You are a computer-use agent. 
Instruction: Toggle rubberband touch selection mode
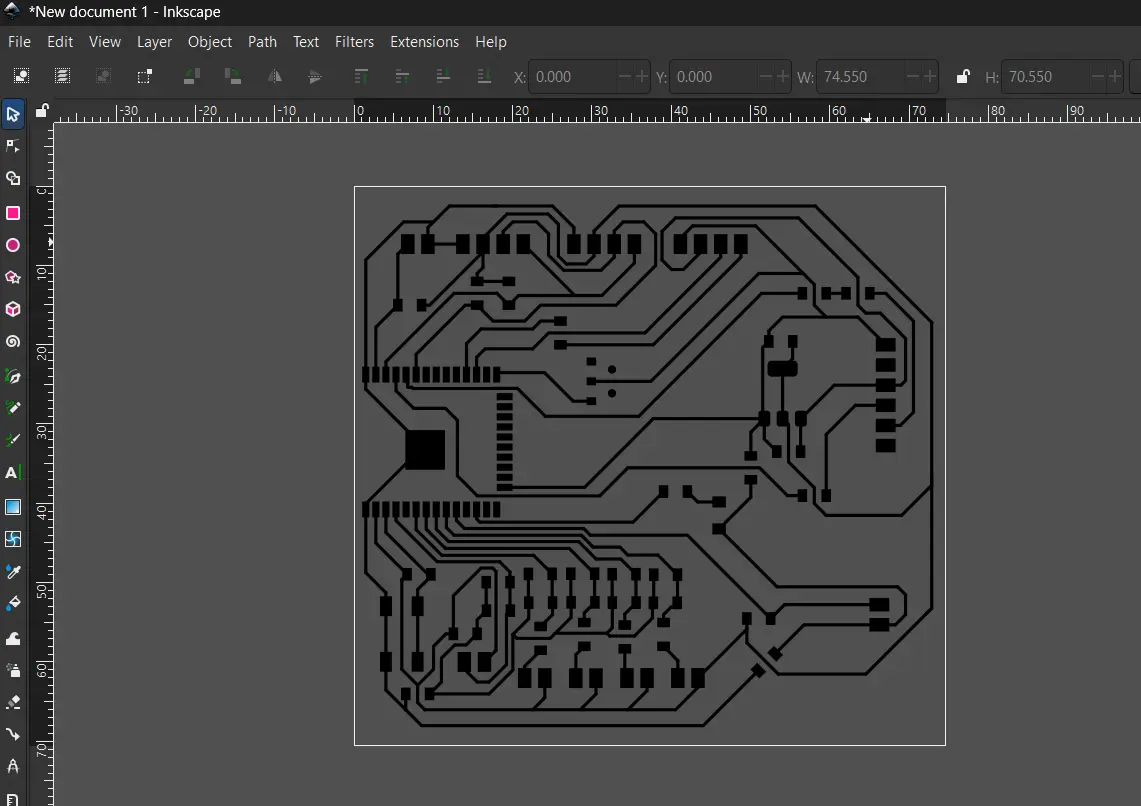pyautogui.click(x=145, y=76)
